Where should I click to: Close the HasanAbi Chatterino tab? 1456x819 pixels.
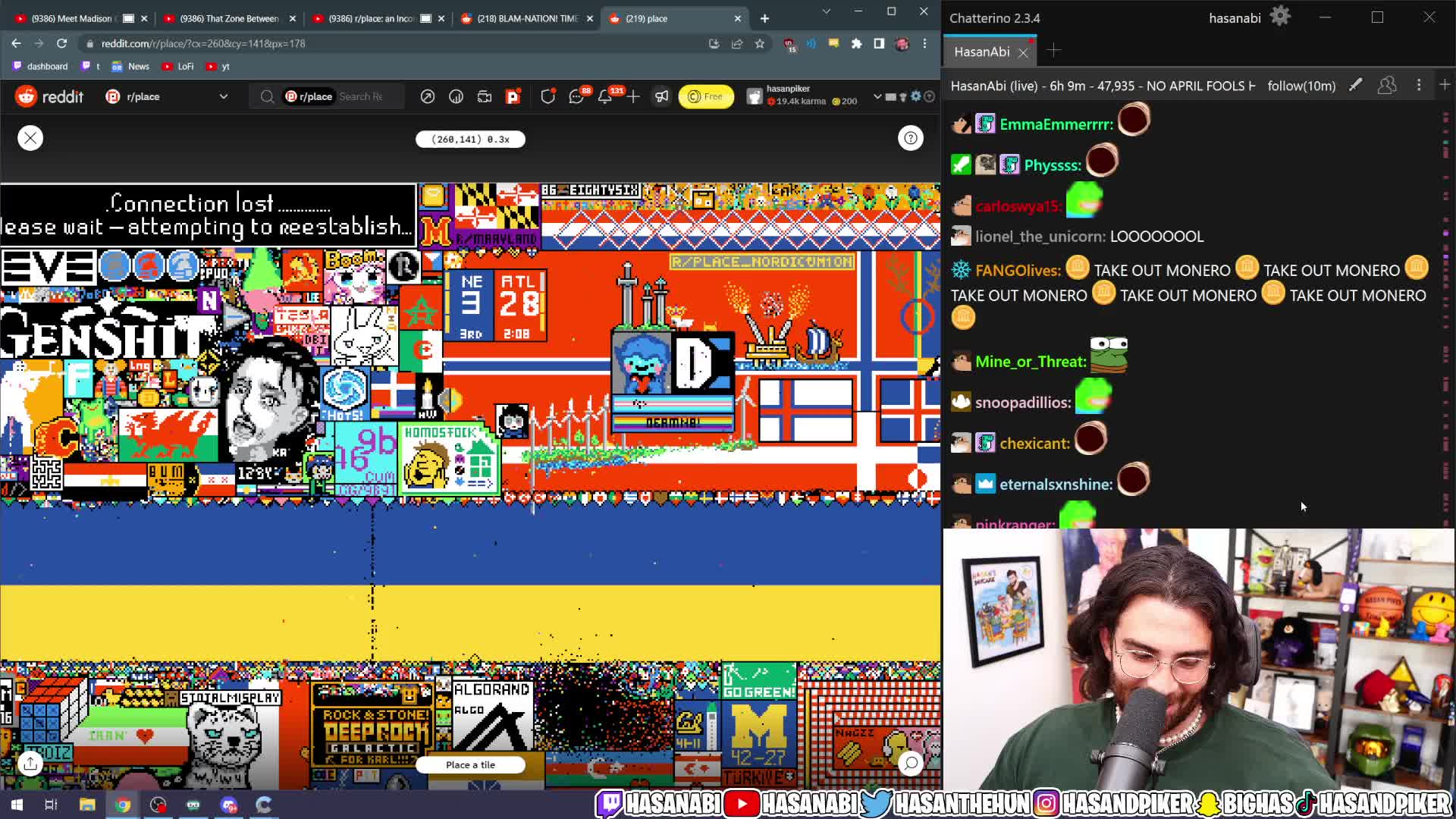pos(1023,52)
